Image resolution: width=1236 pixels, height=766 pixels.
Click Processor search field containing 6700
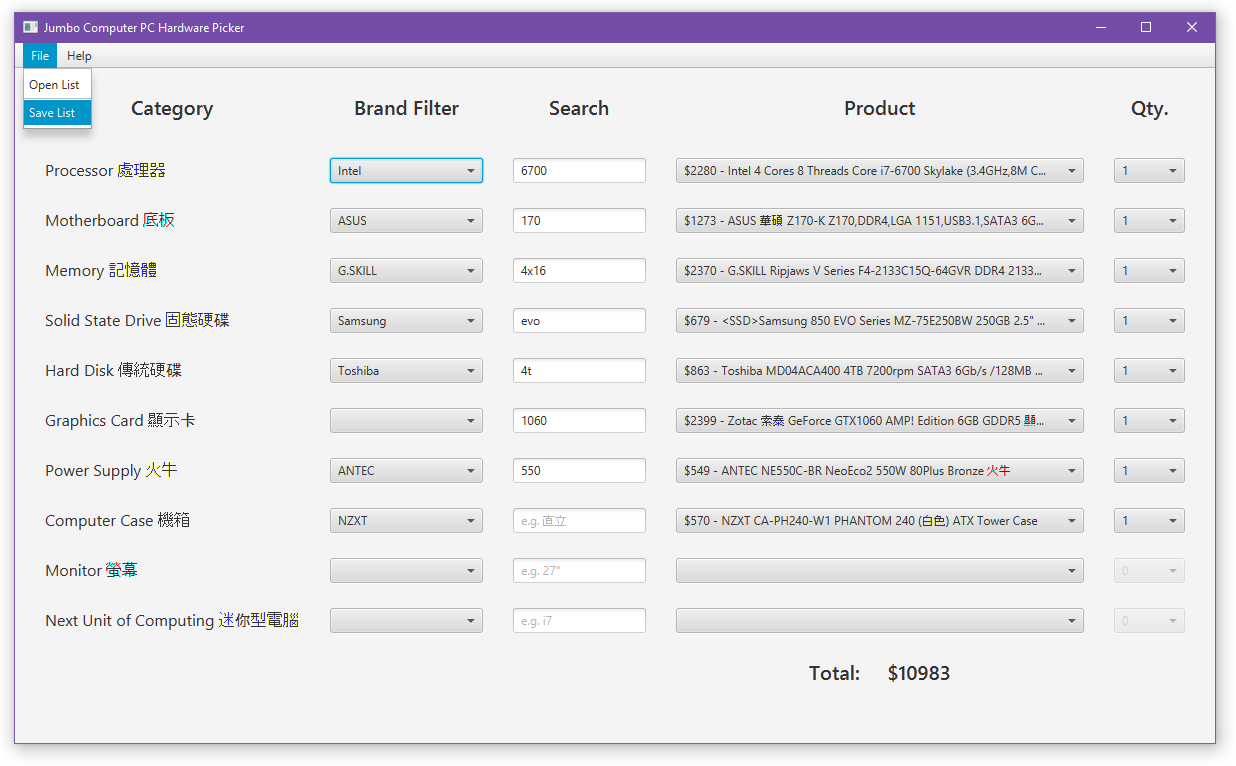[x=579, y=171]
